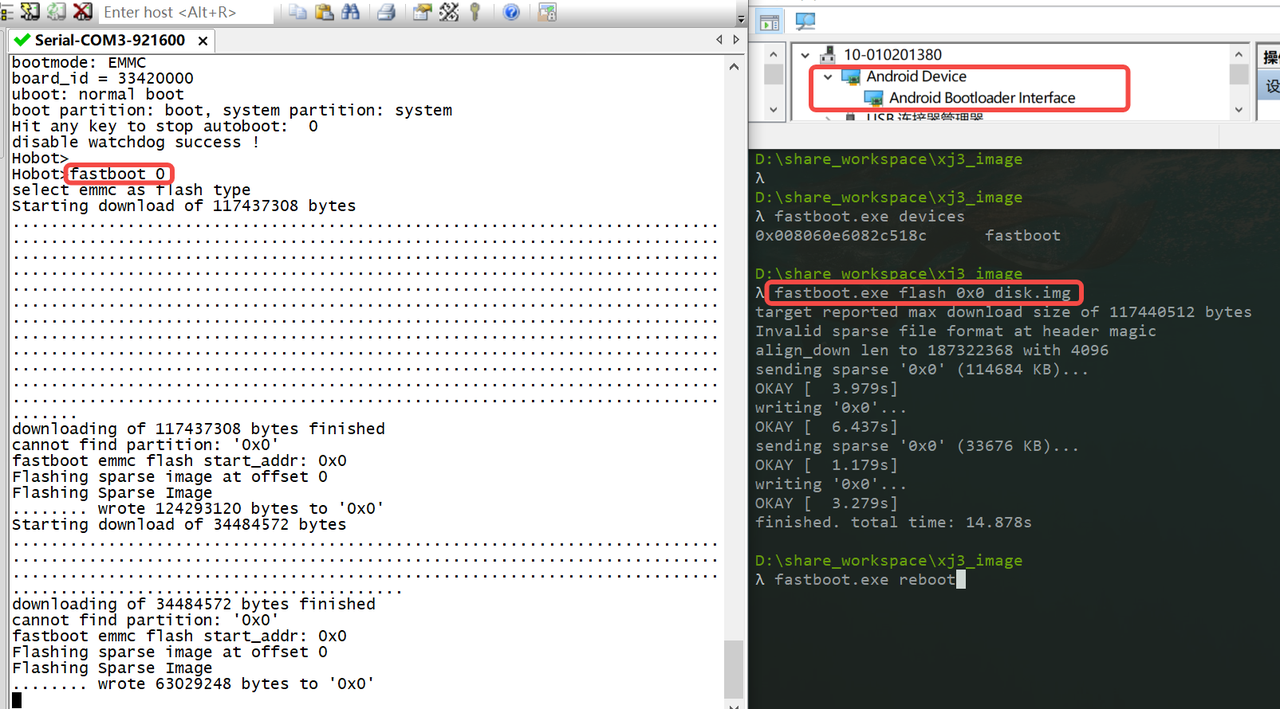1280x709 pixels.
Task: Click terminal scrollbar up arrow
Action: click(735, 66)
